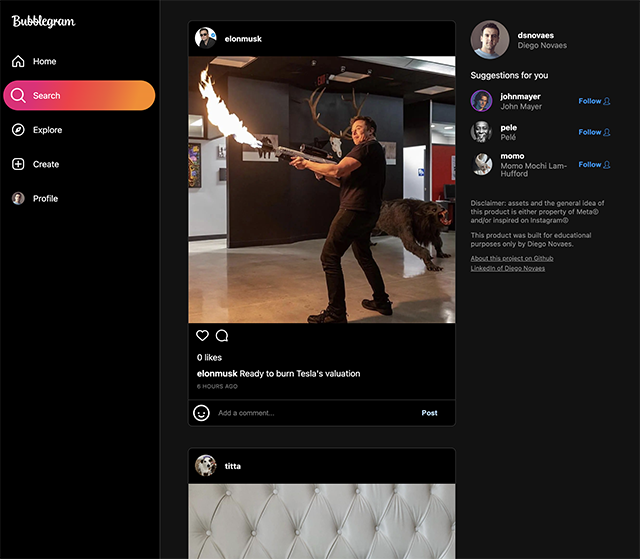Click the Home house icon
The width and height of the screenshot is (640, 559).
18,61
